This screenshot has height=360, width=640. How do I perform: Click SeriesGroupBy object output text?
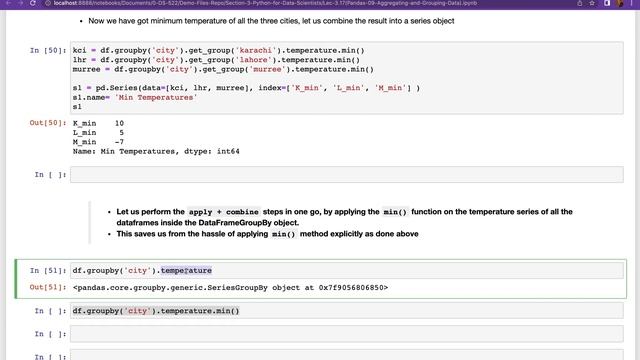230,288
